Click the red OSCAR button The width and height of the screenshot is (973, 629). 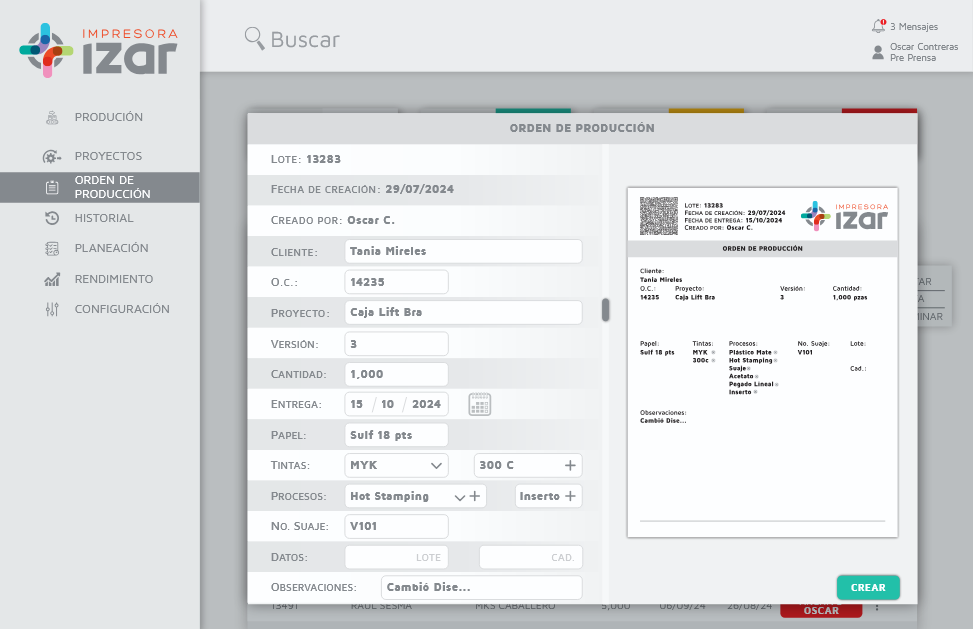(x=821, y=610)
